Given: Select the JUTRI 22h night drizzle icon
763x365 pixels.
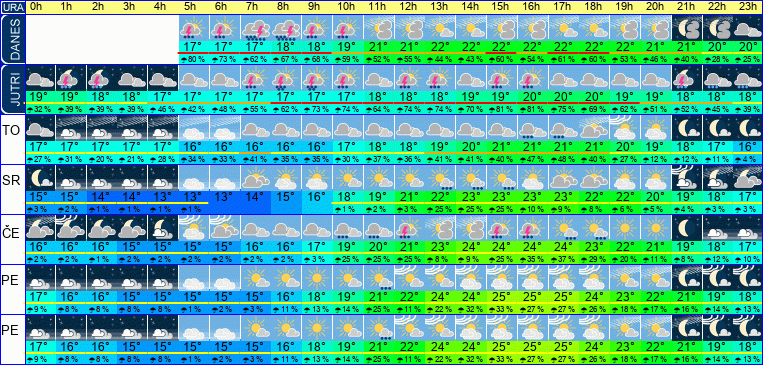Looking at the screenshot, I should pyautogui.click(x=717, y=78).
